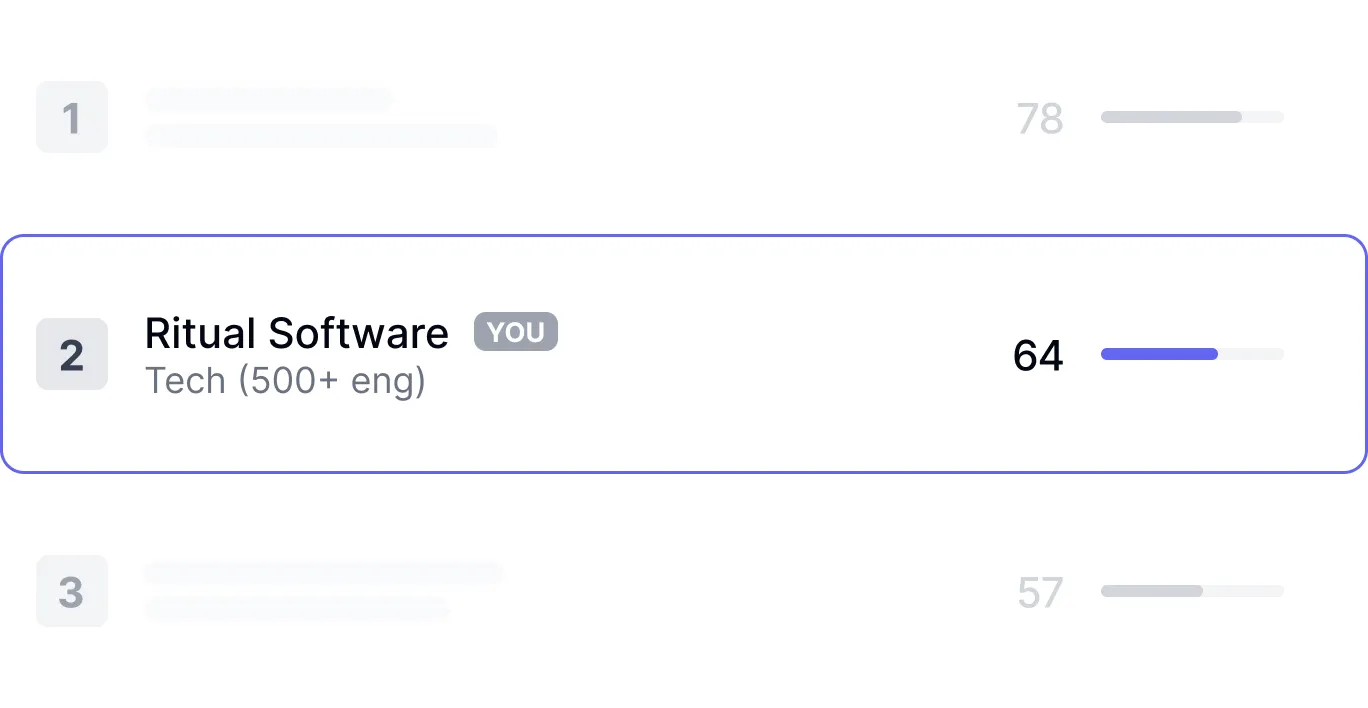
Task: Open the Ritual Software company name
Action: click(x=296, y=333)
